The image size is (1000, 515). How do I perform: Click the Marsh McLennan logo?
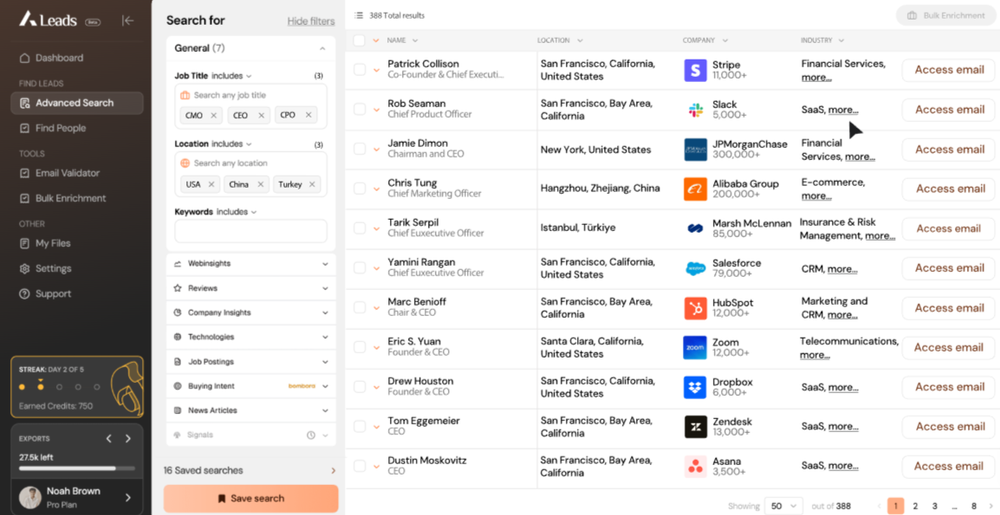(695, 228)
